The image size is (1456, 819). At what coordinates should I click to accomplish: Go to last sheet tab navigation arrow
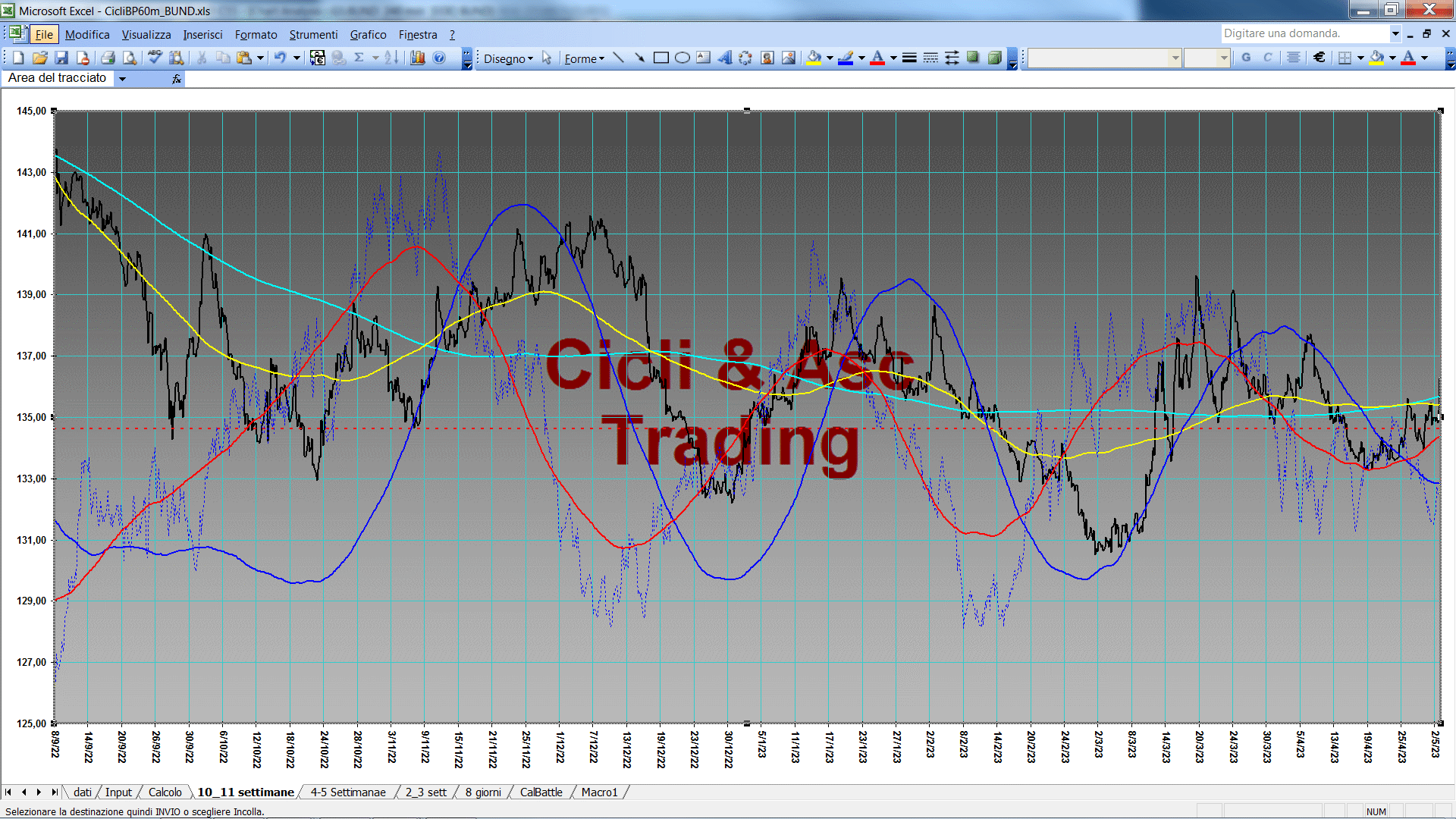pos(54,792)
